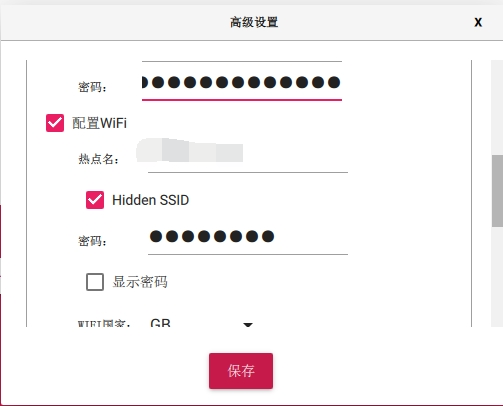Click scrollbar track above the thumb
This screenshot has width=503, height=406.
pos(497,107)
